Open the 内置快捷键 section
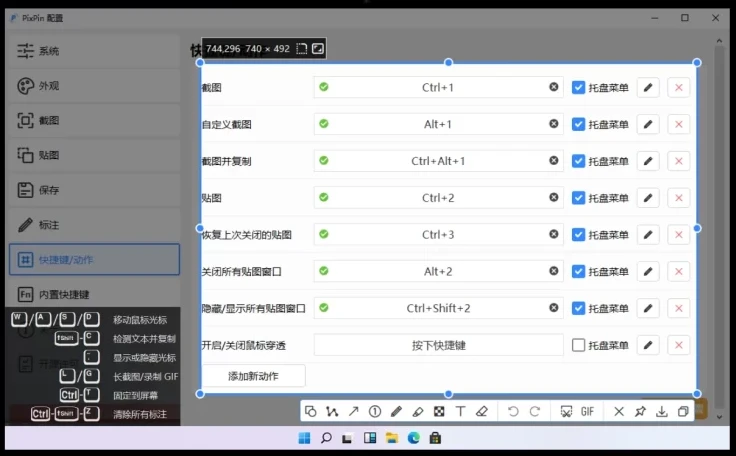This screenshot has width=736, height=456. coord(94,294)
